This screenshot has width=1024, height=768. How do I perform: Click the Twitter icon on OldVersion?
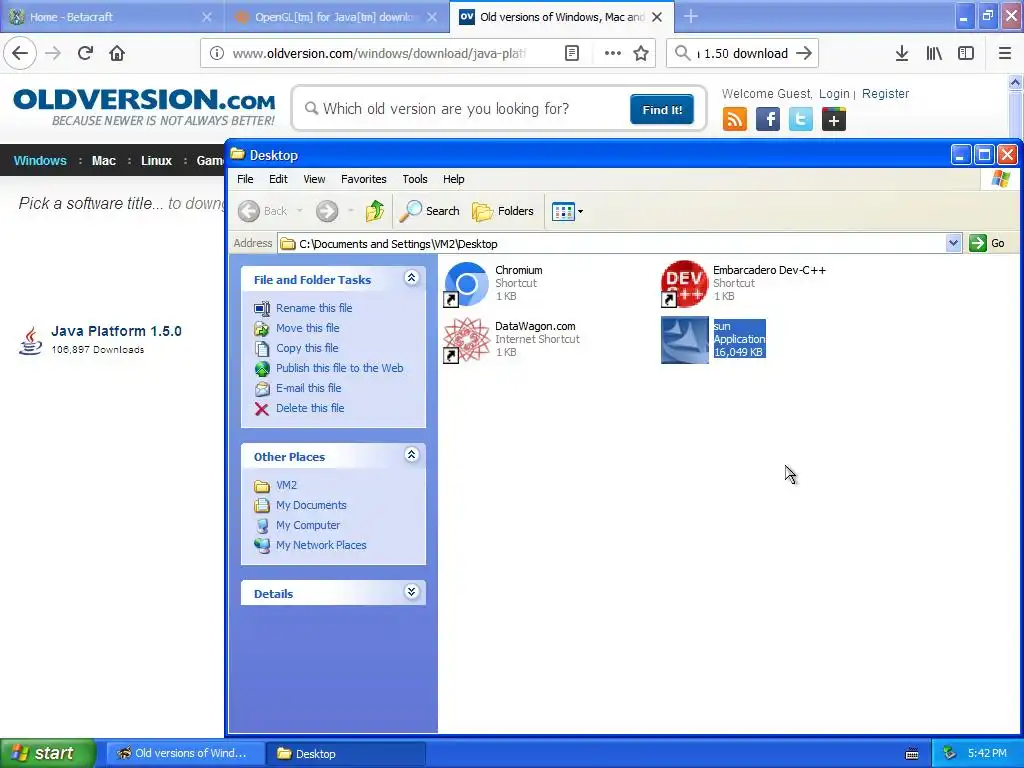pos(801,120)
